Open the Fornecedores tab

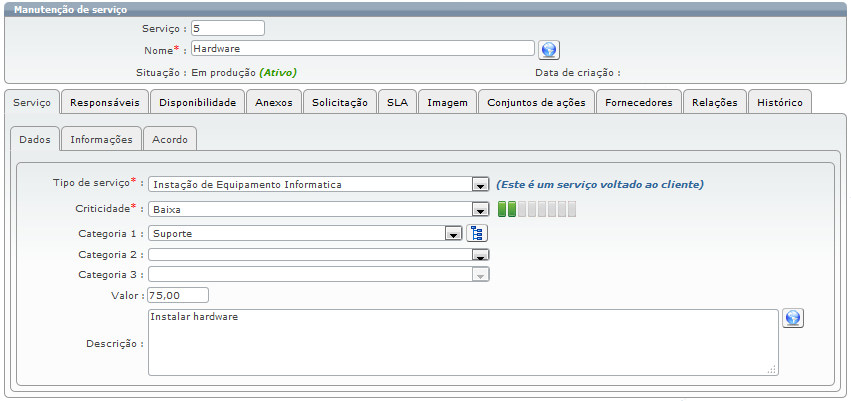click(639, 102)
